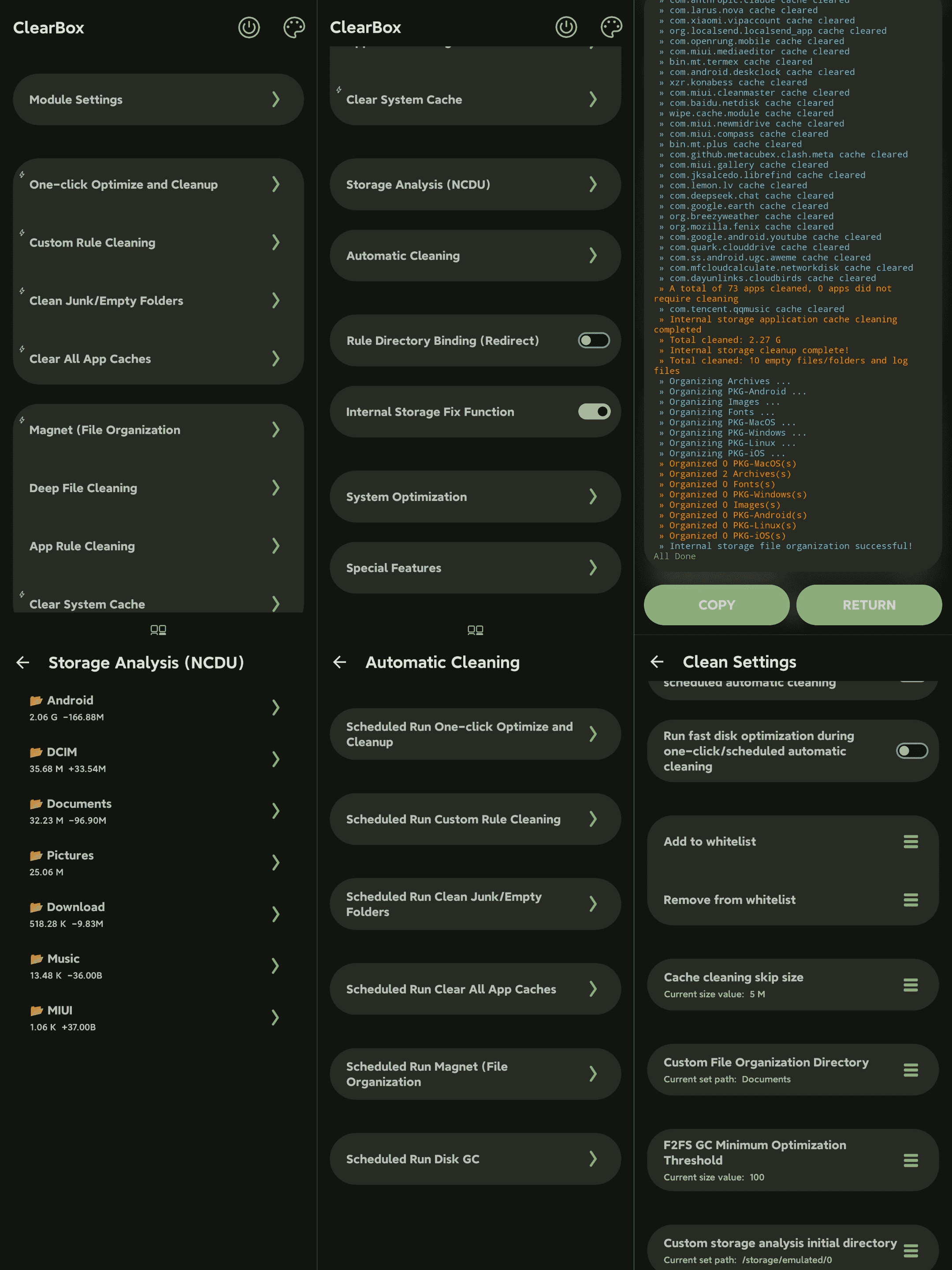Tap power icon in left ClearBox header
The width and height of the screenshot is (952, 1270).
249,27
